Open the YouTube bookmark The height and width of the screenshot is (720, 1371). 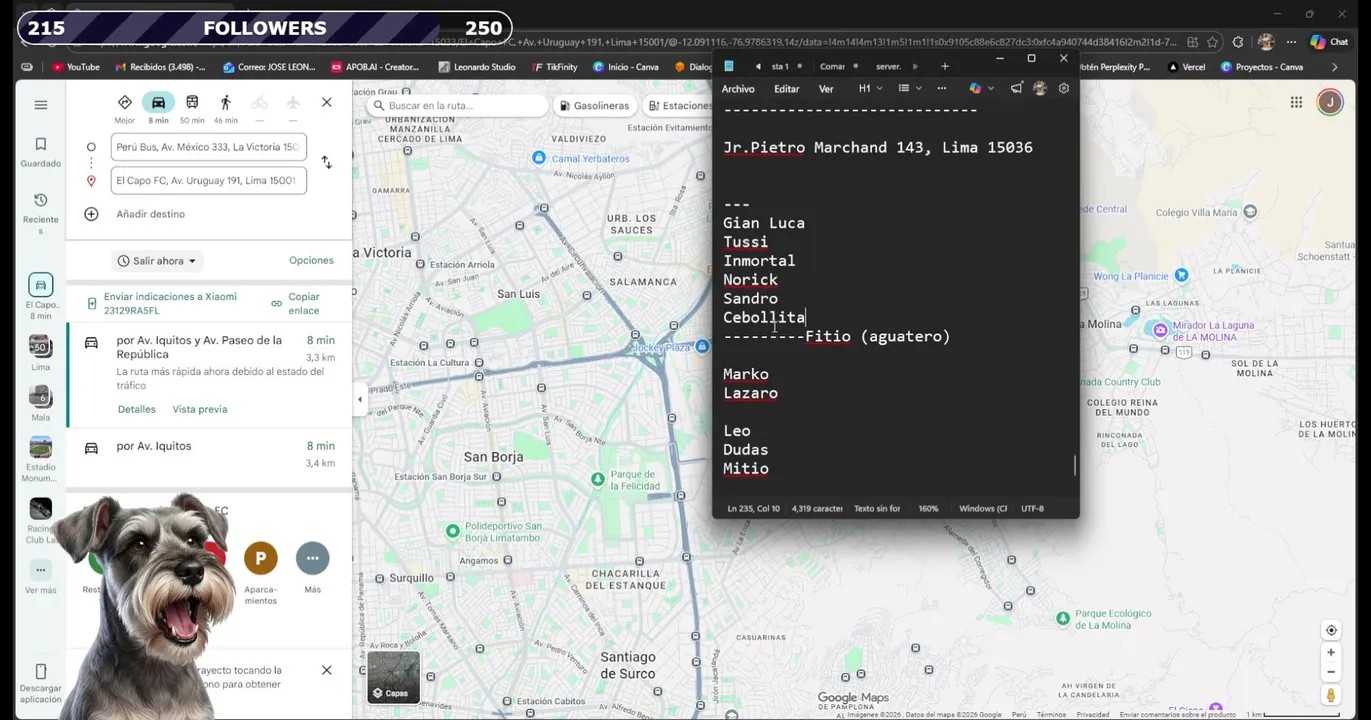click(x=76, y=67)
